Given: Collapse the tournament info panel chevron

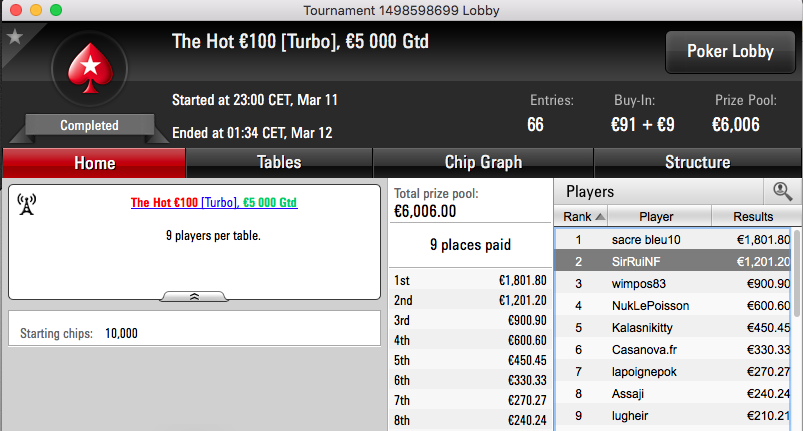Looking at the screenshot, I should click(194, 297).
